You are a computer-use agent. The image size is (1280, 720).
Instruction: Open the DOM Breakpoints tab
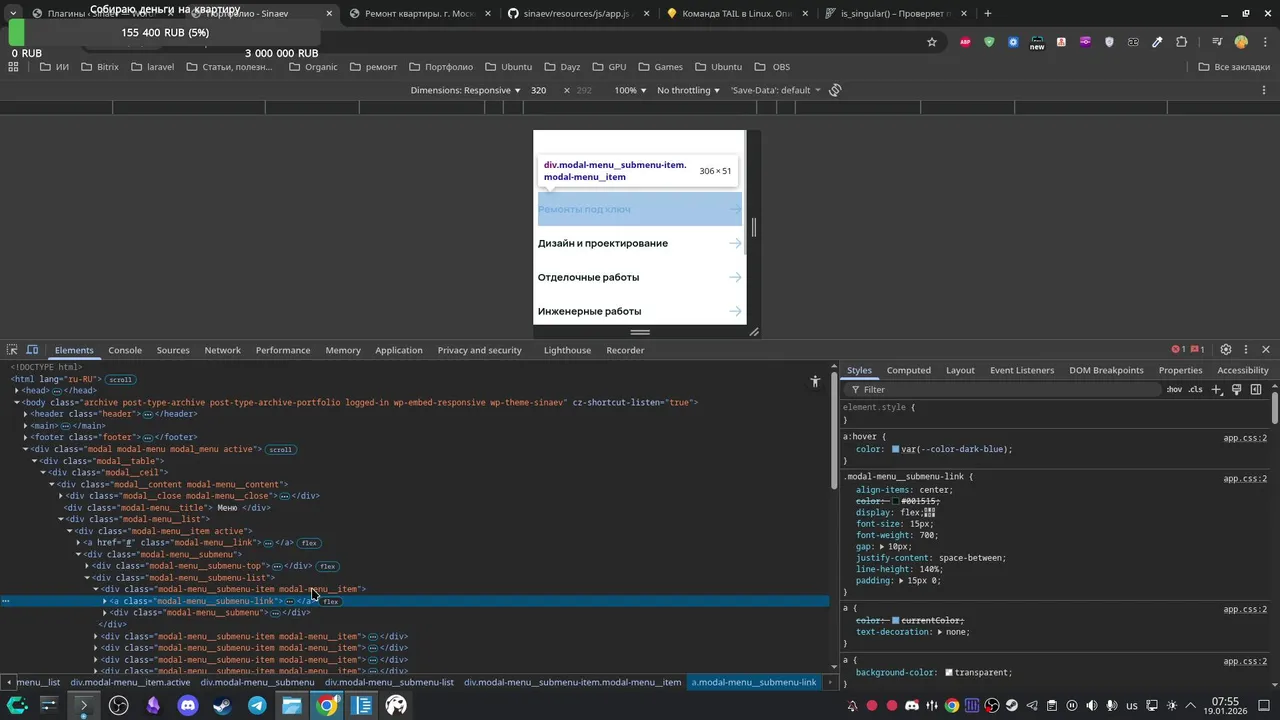pos(1106,370)
